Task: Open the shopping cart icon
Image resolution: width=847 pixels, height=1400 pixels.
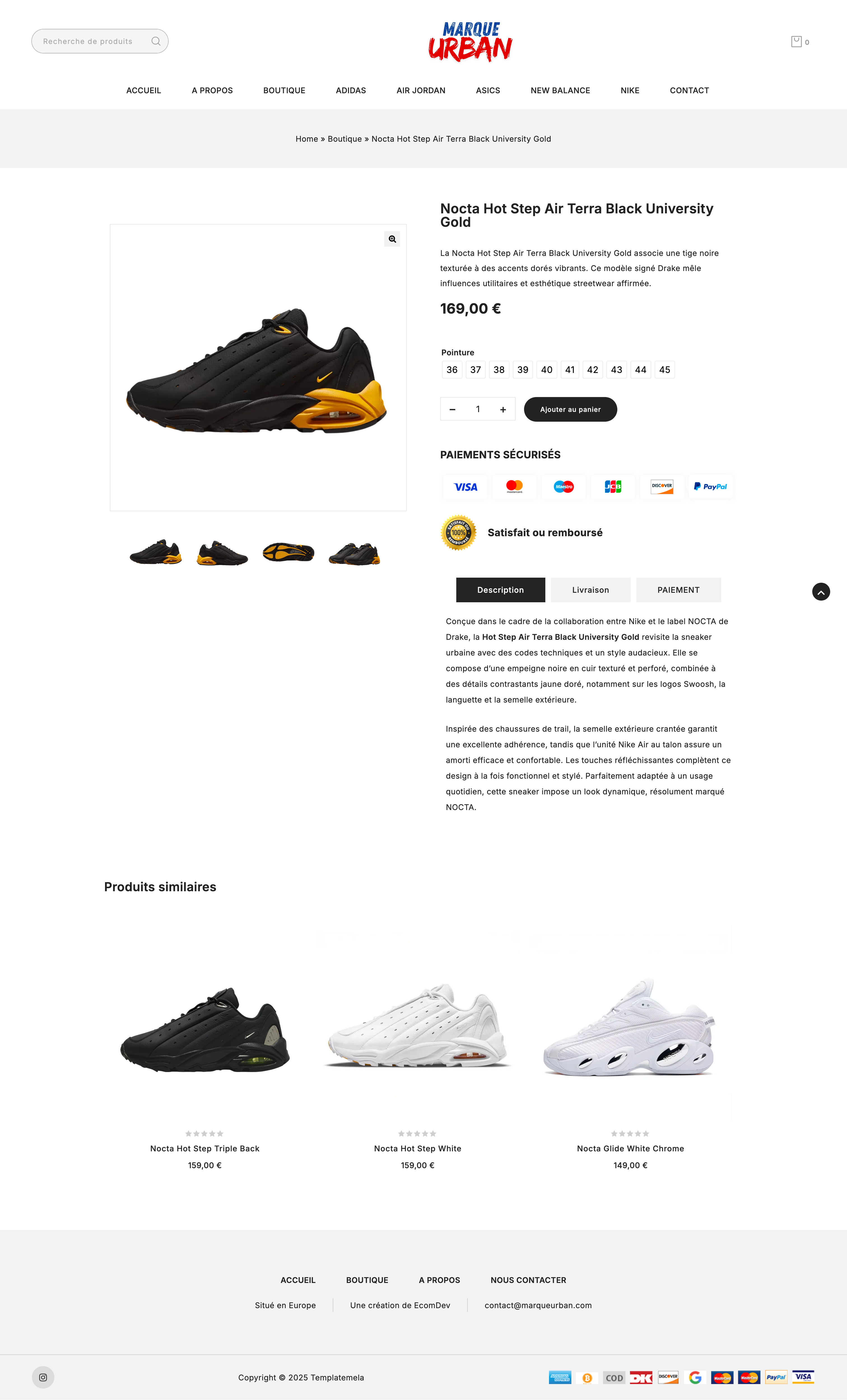Action: (x=796, y=41)
